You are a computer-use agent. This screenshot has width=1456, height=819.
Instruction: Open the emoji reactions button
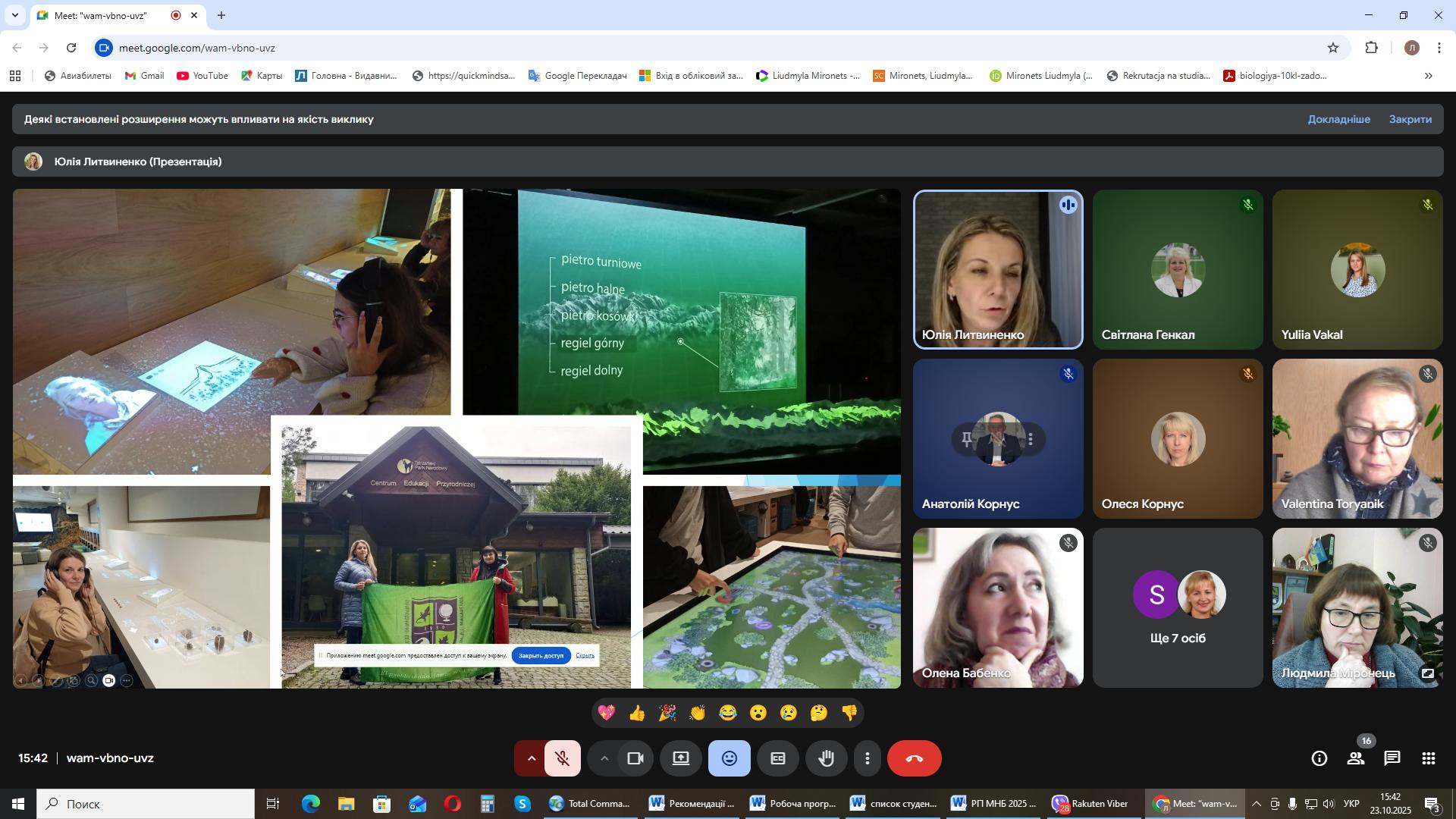[x=729, y=758]
